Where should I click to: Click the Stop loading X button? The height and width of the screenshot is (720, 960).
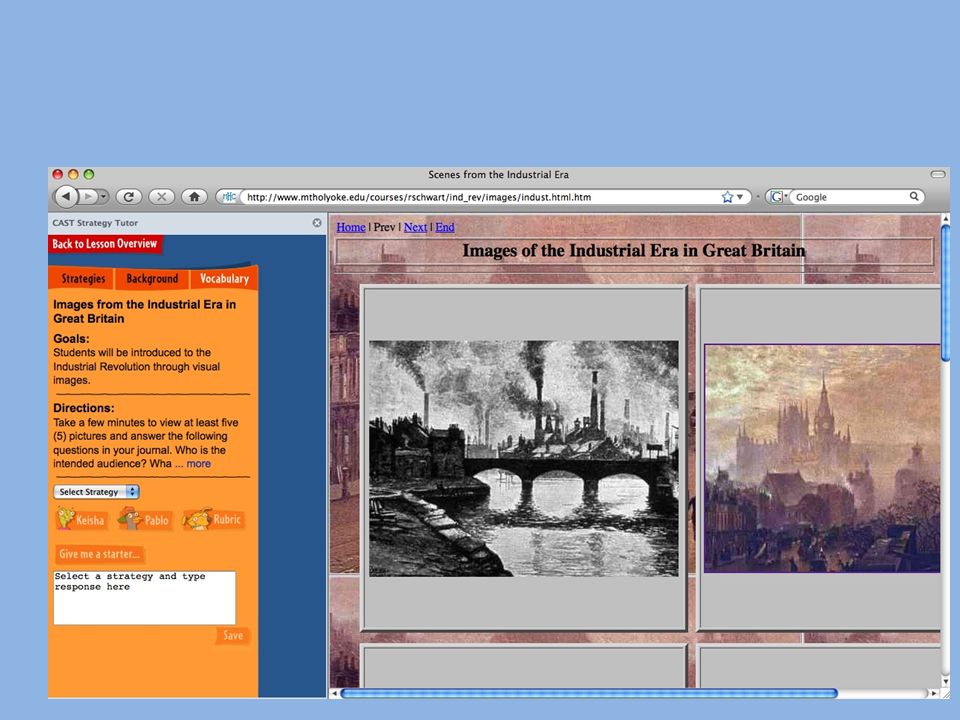[162, 197]
